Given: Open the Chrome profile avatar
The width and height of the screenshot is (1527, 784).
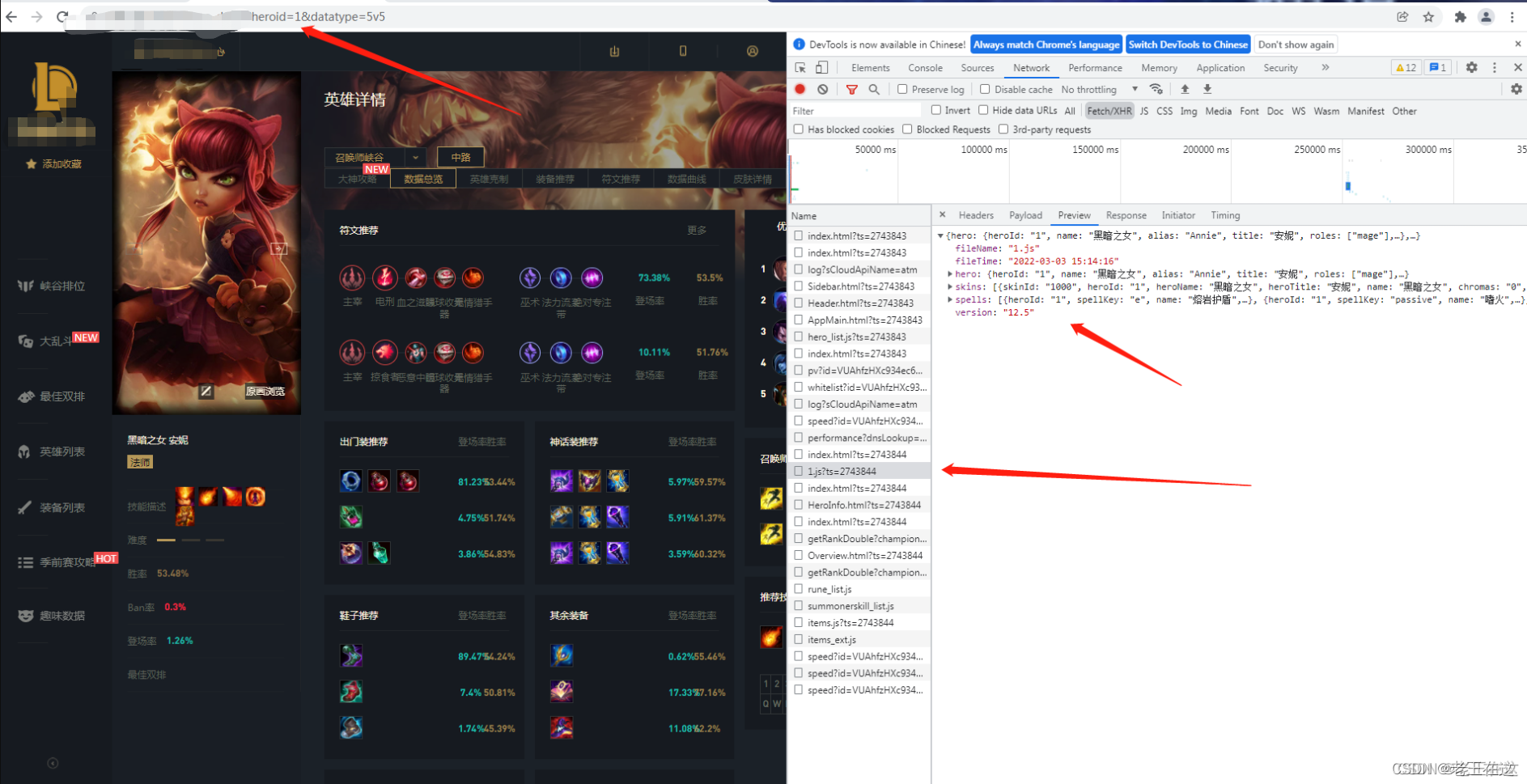Looking at the screenshot, I should pos(1486,17).
